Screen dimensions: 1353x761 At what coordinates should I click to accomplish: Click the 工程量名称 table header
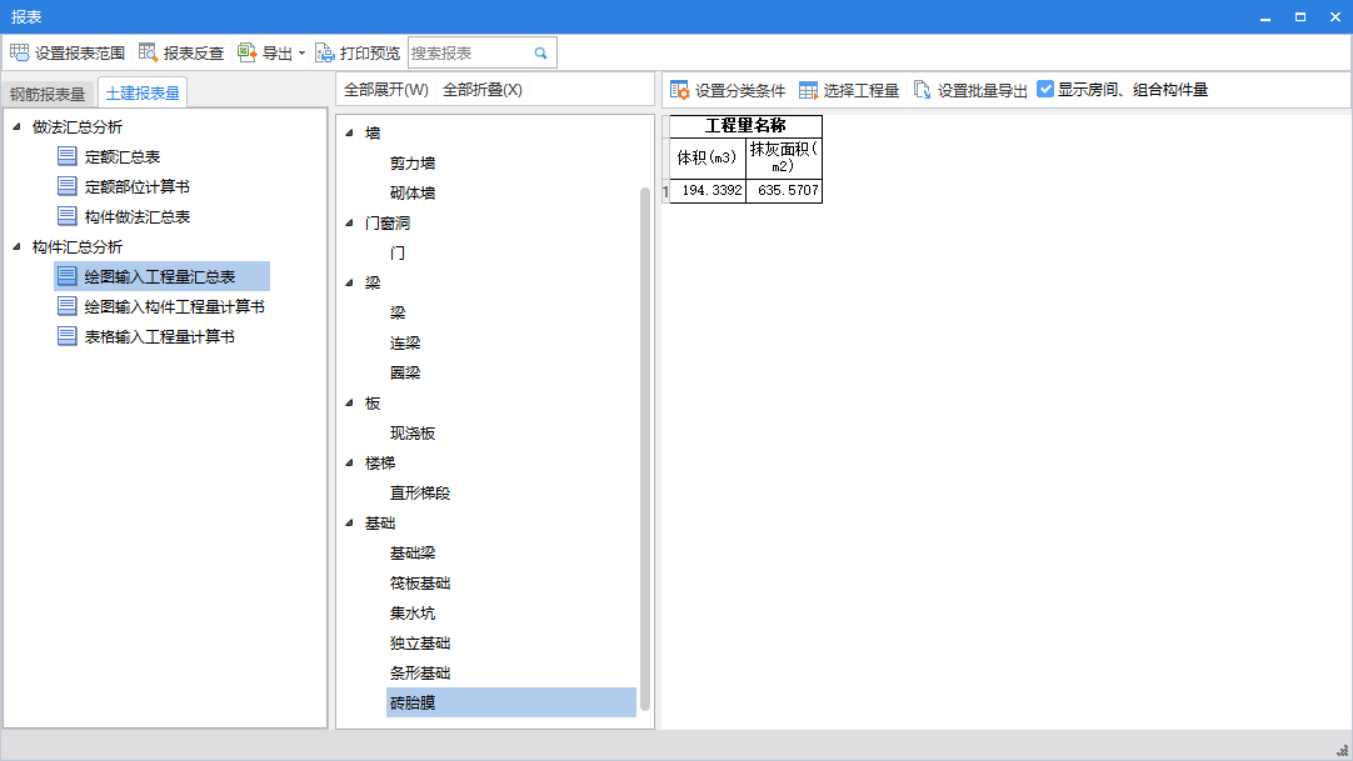tap(746, 126)
